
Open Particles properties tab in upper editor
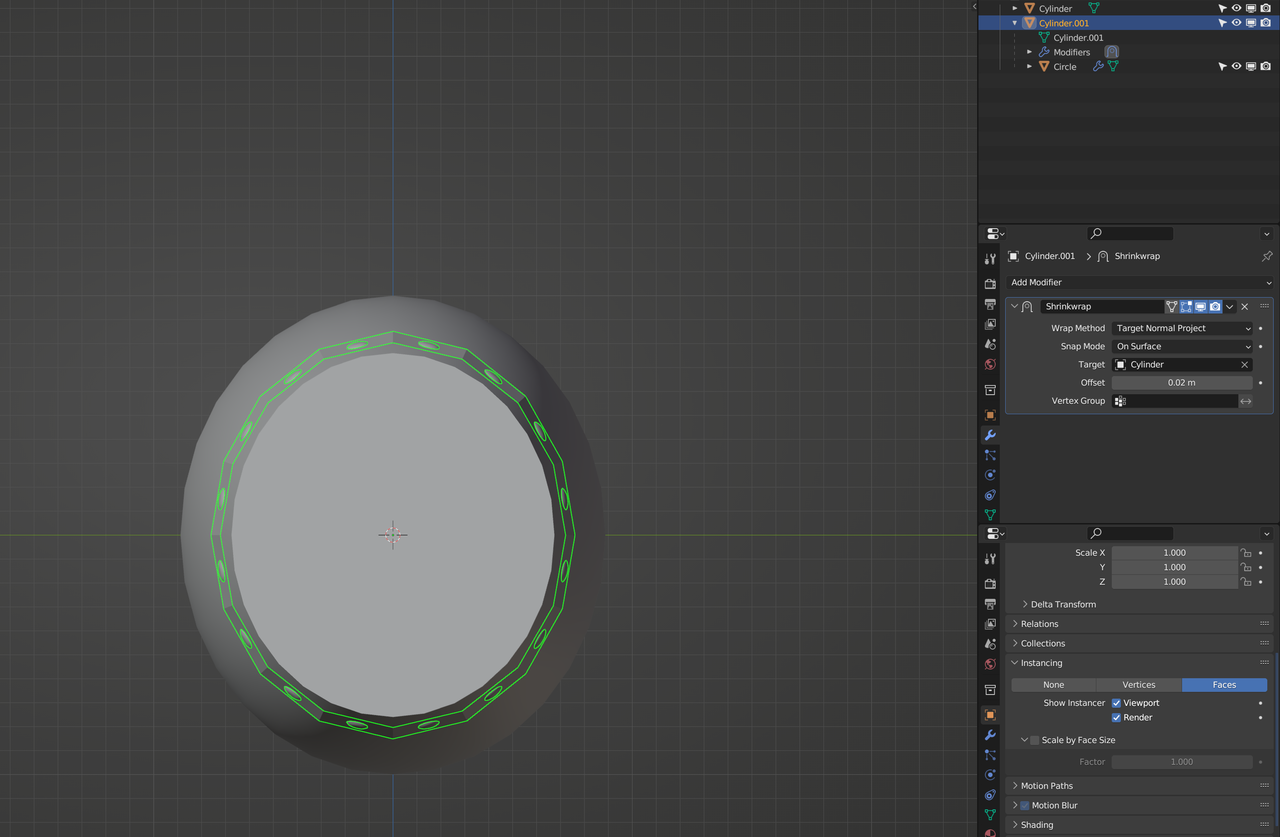[990, 455]
